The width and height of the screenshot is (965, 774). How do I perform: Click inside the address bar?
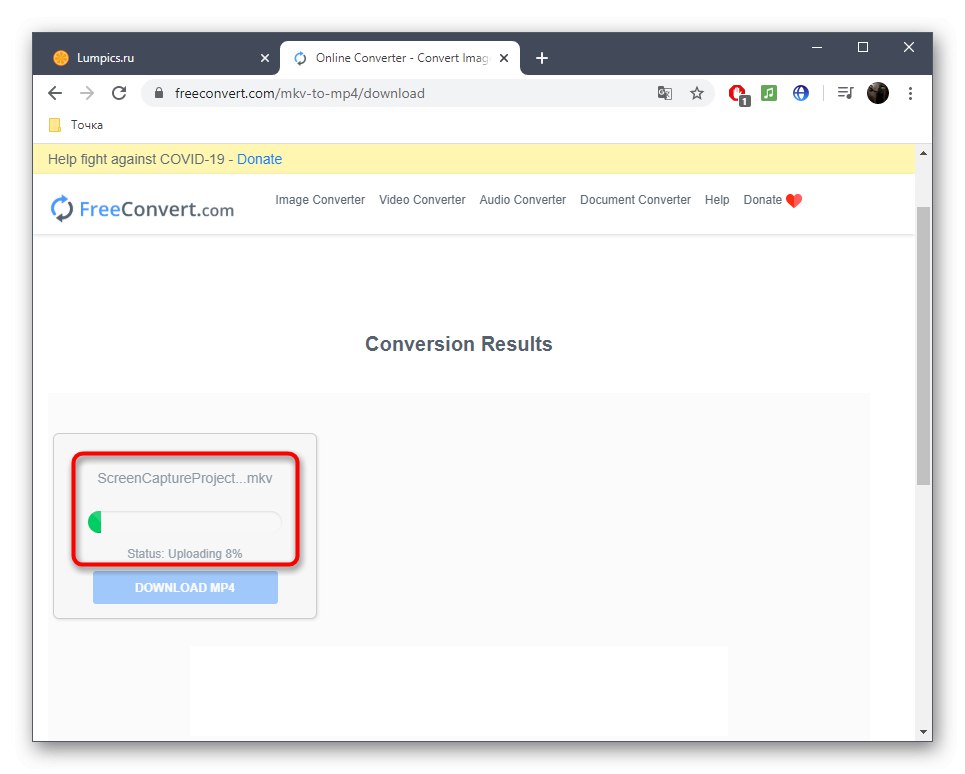(x=400, y=92)
